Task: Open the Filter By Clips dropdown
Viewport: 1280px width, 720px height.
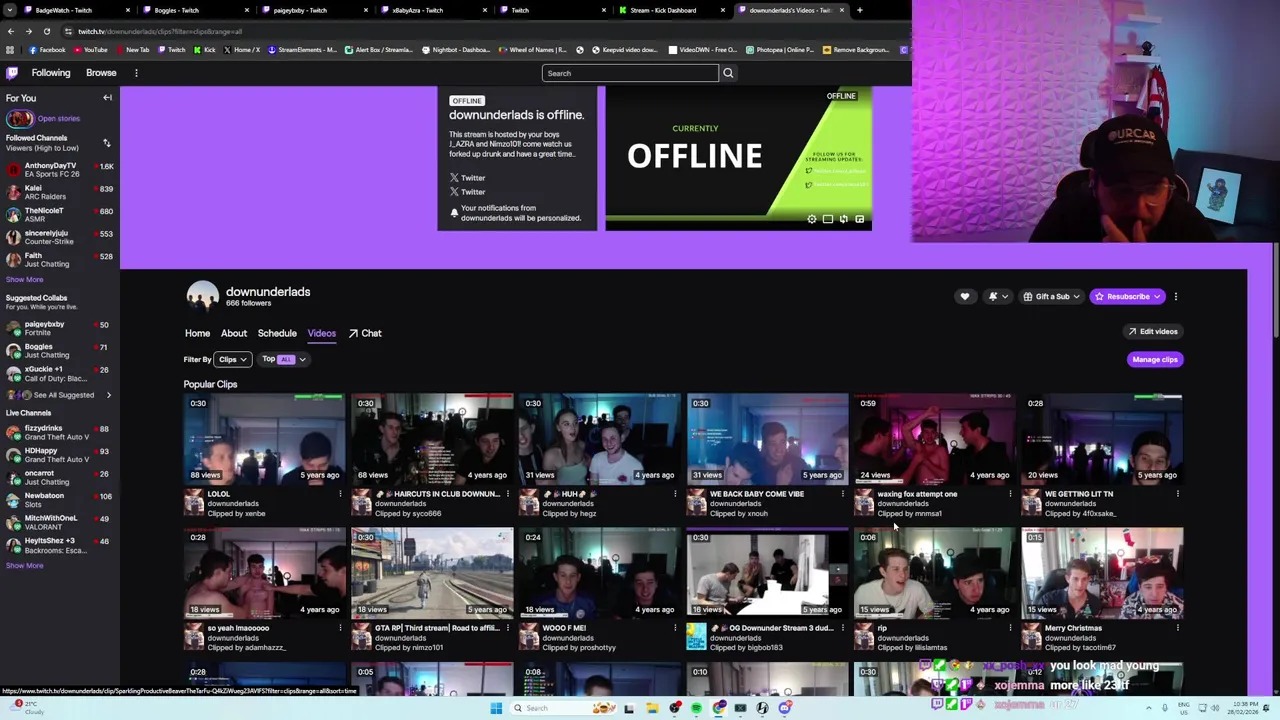Action: tap(233, 360)
